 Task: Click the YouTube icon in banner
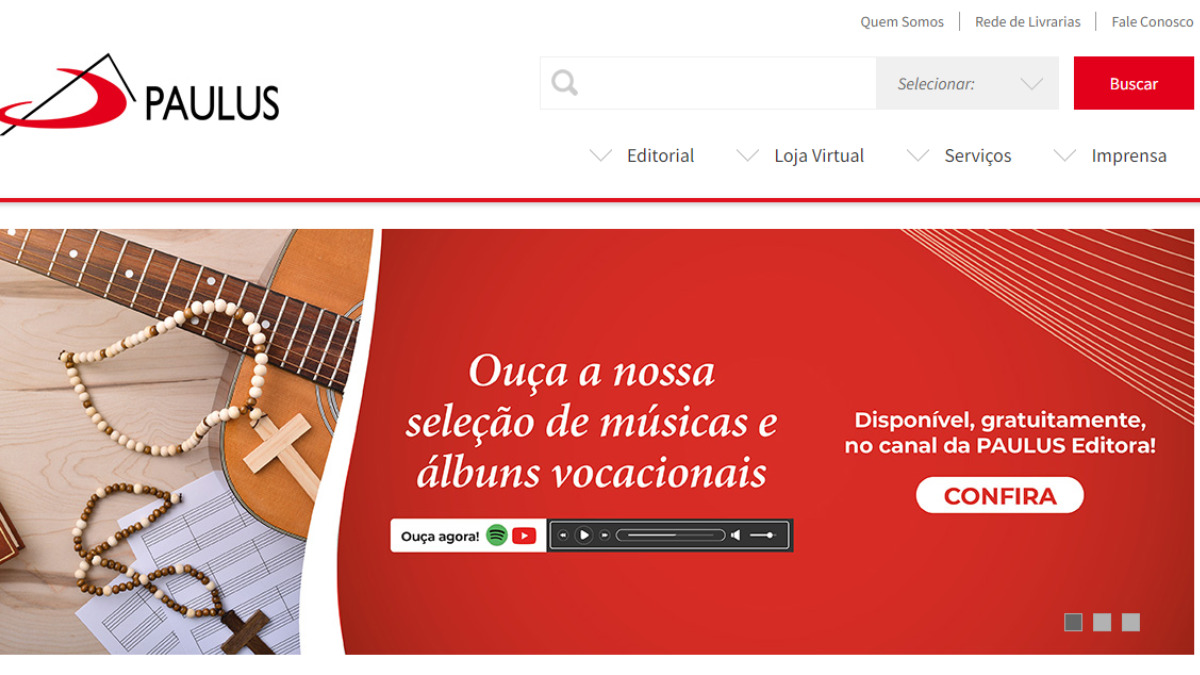(x=524, y=536)
